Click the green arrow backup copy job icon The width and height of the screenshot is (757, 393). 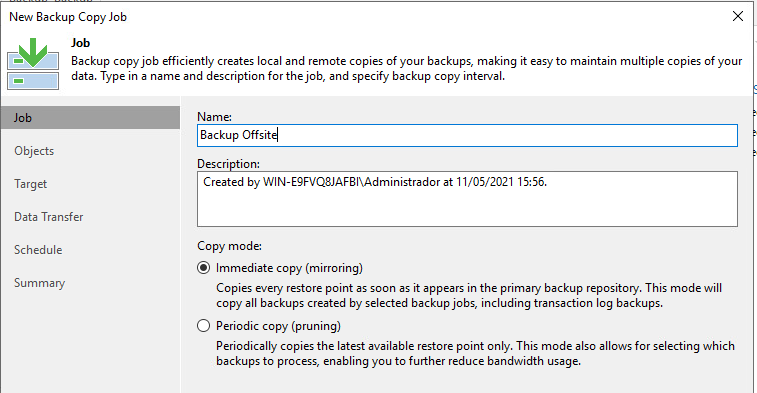tap(33, 64)
